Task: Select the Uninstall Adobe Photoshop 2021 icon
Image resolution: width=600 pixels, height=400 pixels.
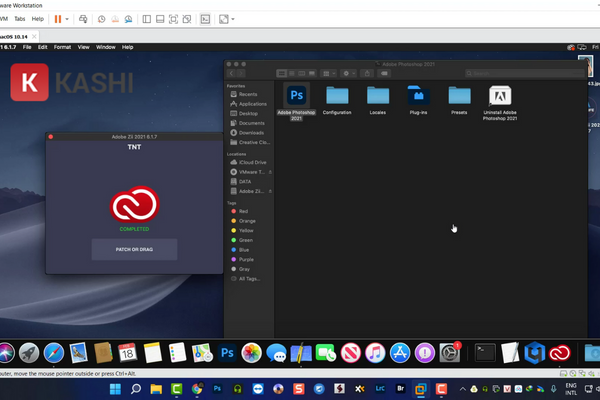Action: (501, 95)
